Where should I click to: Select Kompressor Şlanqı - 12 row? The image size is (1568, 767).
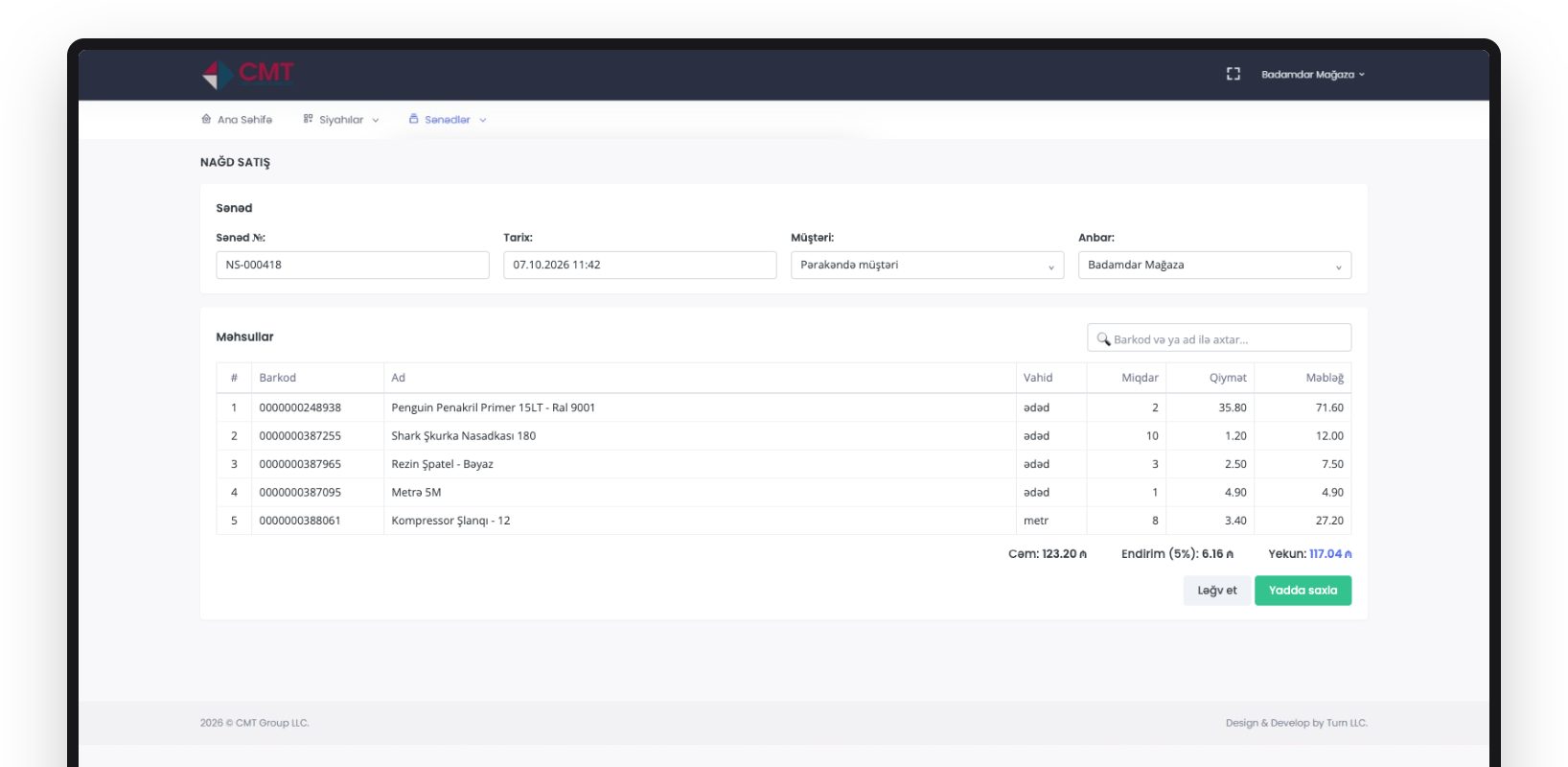click(x=784, y=521)
